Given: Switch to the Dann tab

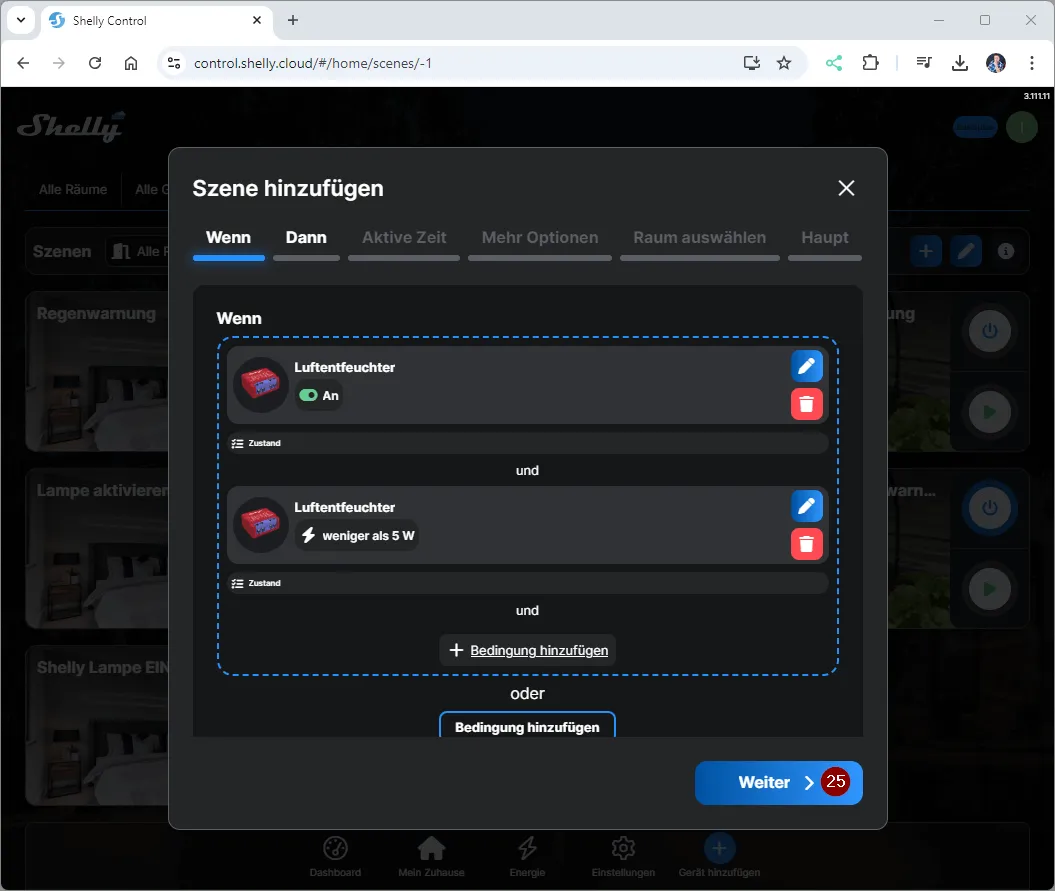Looking at the screenshot, I should point(306,238).
